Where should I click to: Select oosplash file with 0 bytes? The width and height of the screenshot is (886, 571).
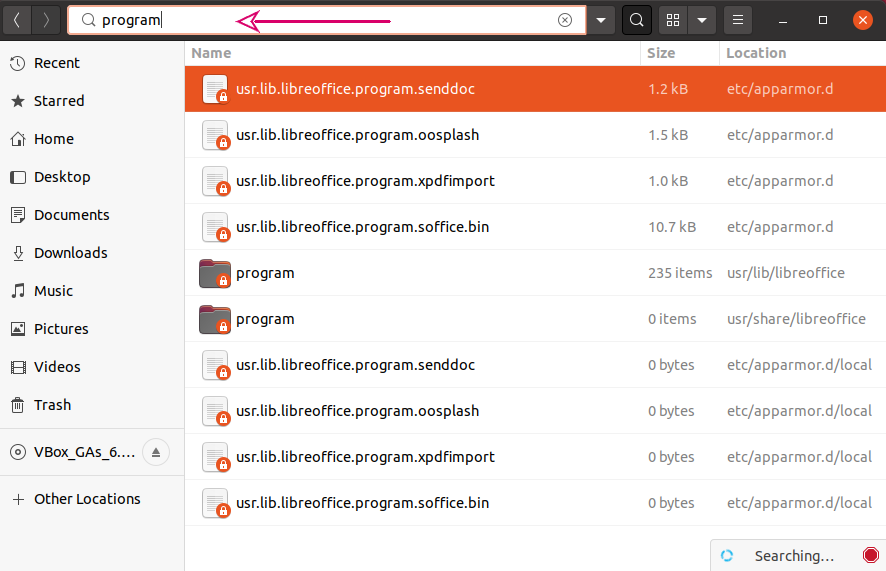(x=535, y=411)
